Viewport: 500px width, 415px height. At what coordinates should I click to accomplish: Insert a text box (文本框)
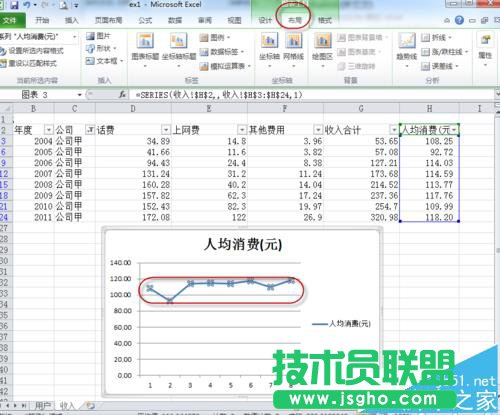point(104,61)
